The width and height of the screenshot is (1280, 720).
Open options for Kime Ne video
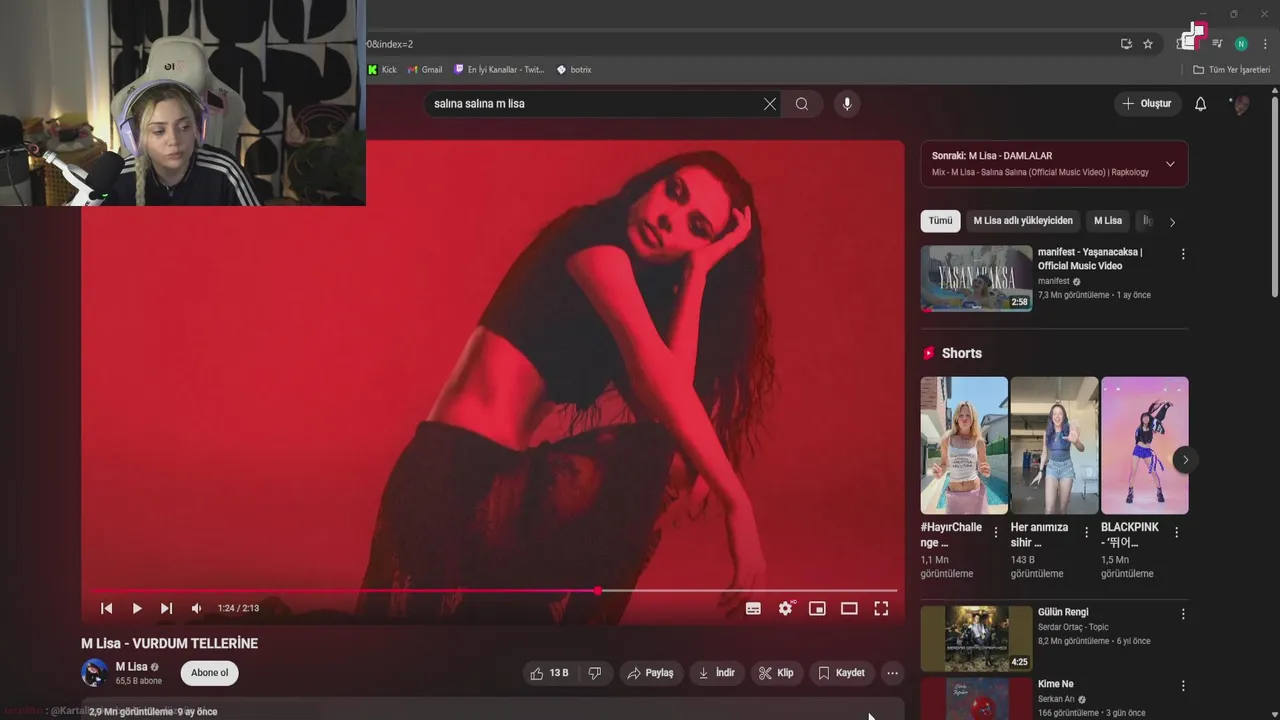pyautogui.click(x=1183, y=686)
